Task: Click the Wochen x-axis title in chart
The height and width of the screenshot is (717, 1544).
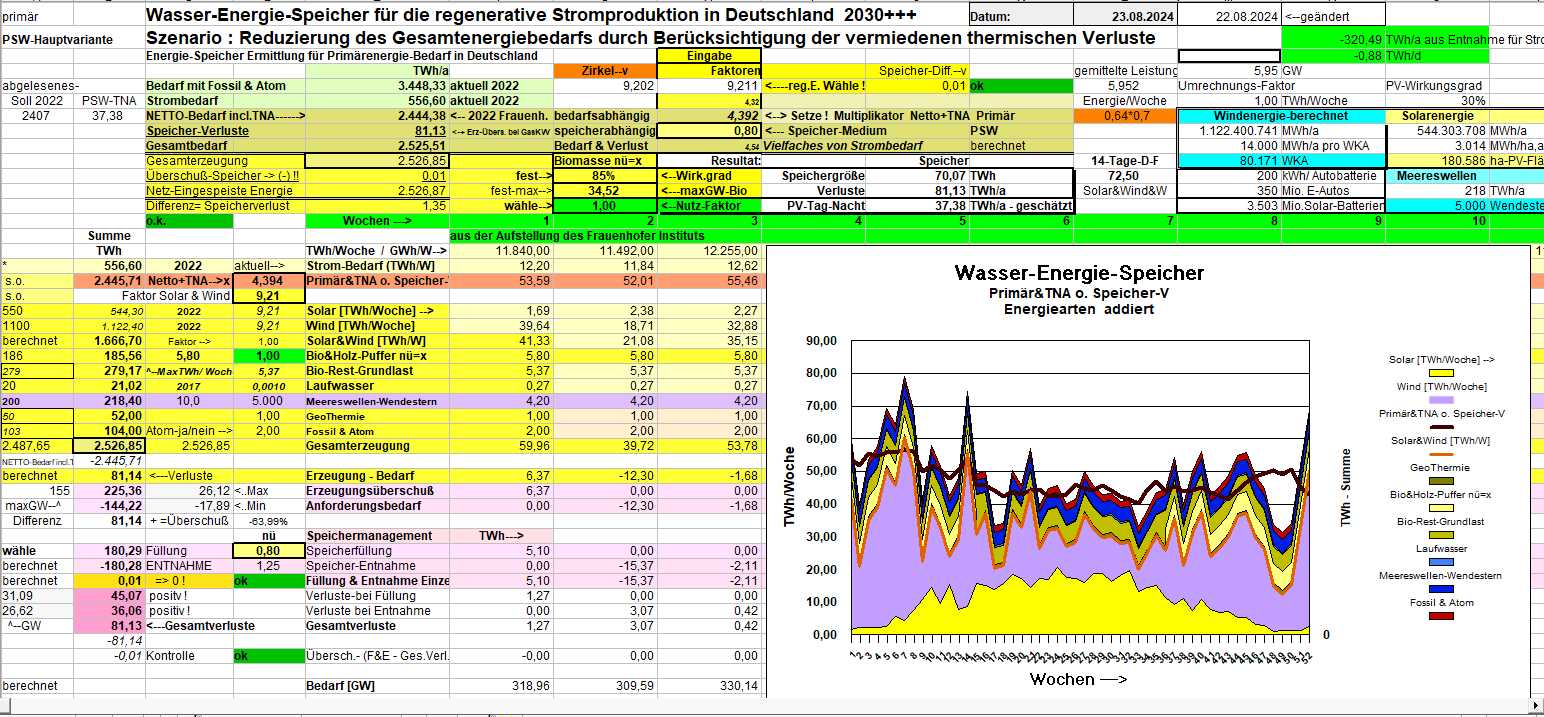Action: click(1078, 679)
